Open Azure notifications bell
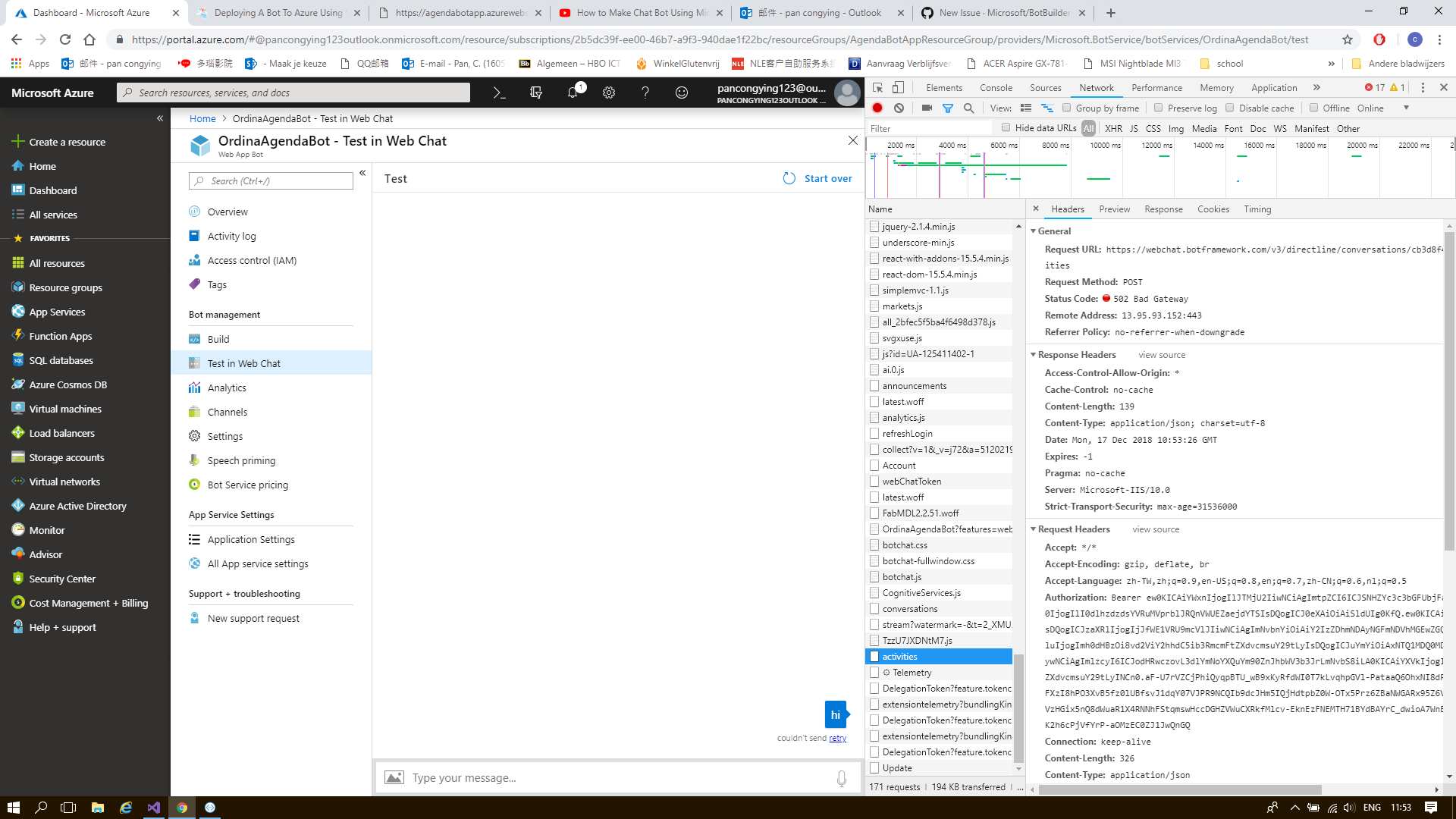 coord(573,93)
